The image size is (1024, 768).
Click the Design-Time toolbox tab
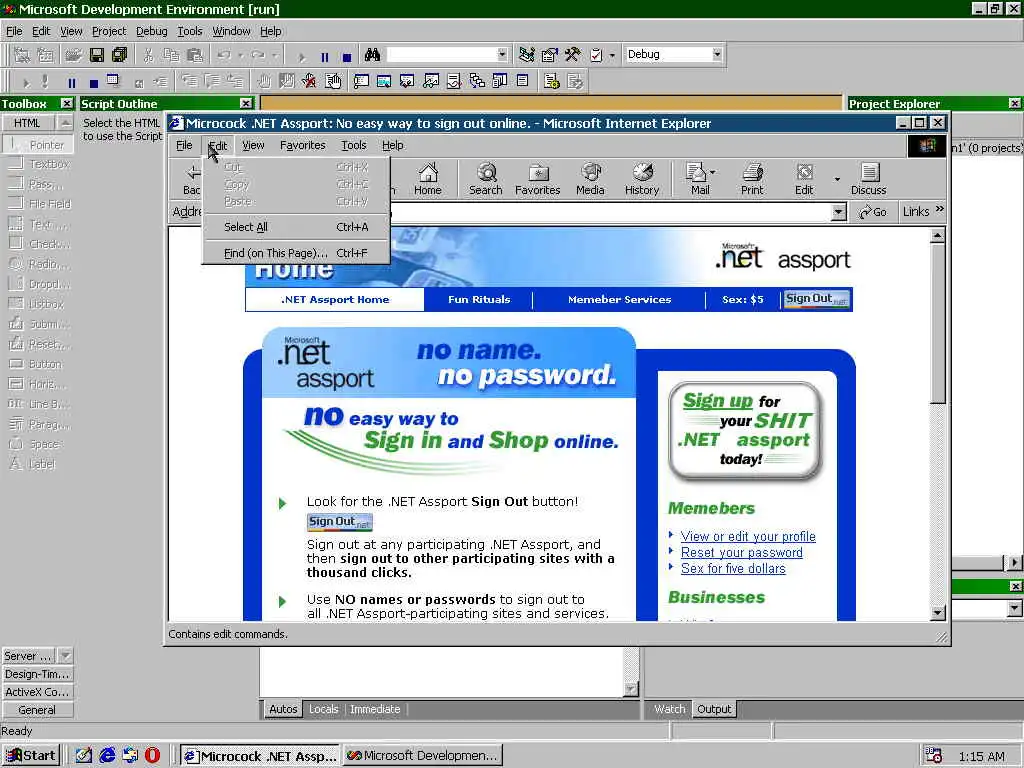coord(37,674)
